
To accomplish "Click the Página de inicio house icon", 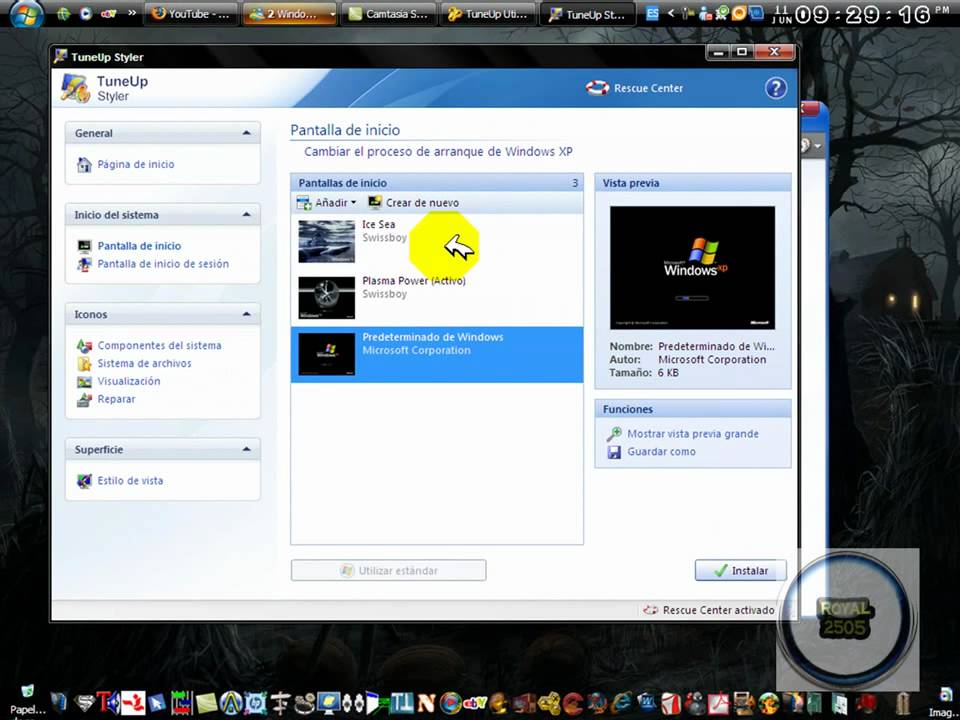I will click(84, 165).
